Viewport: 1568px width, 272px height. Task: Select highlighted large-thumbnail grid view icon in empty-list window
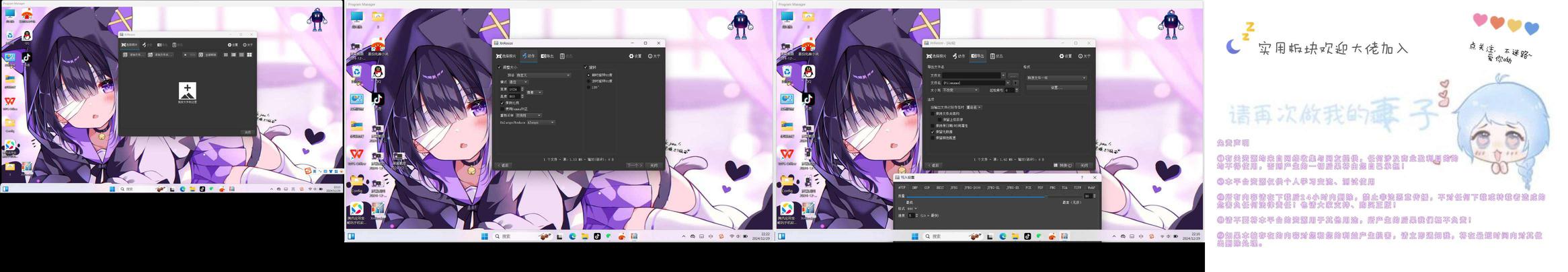(x=249, y=55)
